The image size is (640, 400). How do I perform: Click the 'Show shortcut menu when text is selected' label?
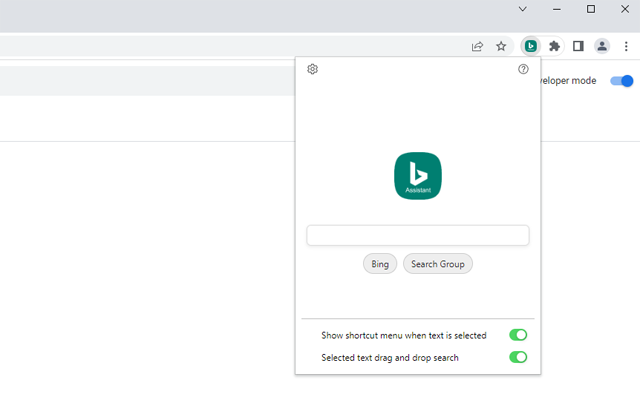tap(404, 336)
